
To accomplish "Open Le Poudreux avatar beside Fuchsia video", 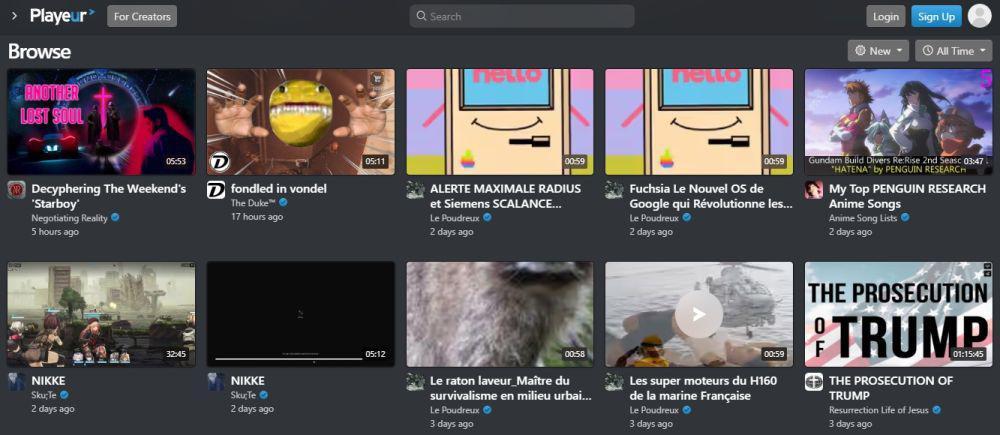I will pos(614,189).
